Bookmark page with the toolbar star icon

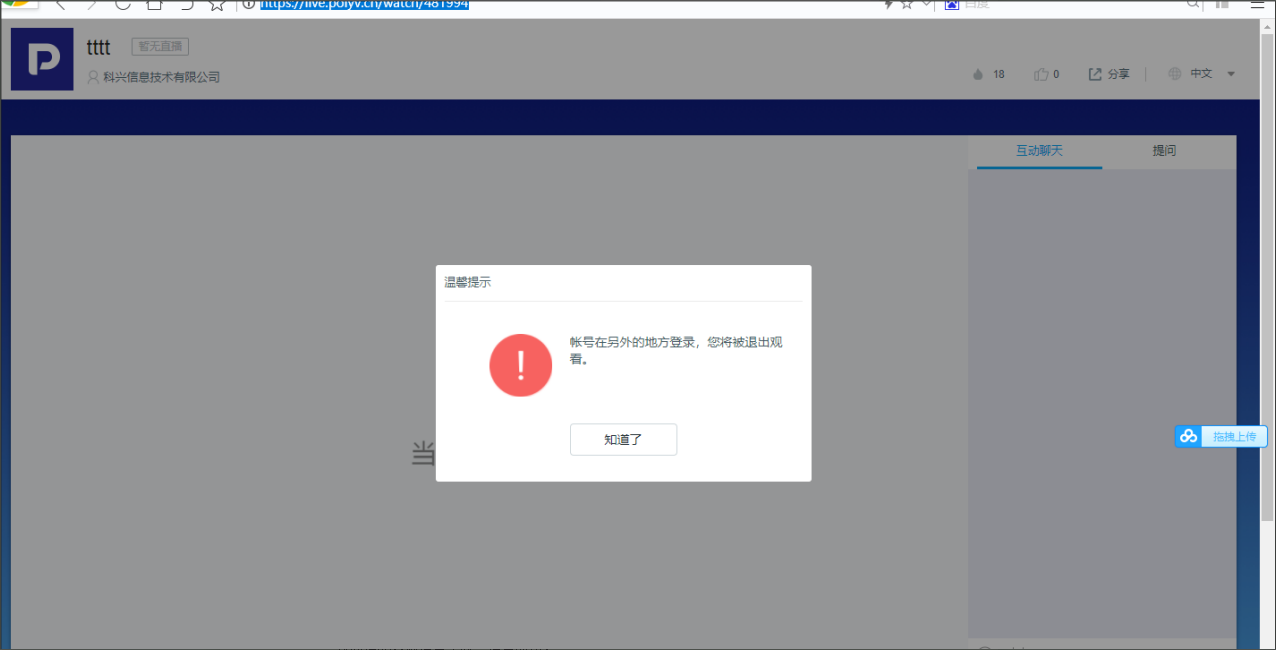216,4
